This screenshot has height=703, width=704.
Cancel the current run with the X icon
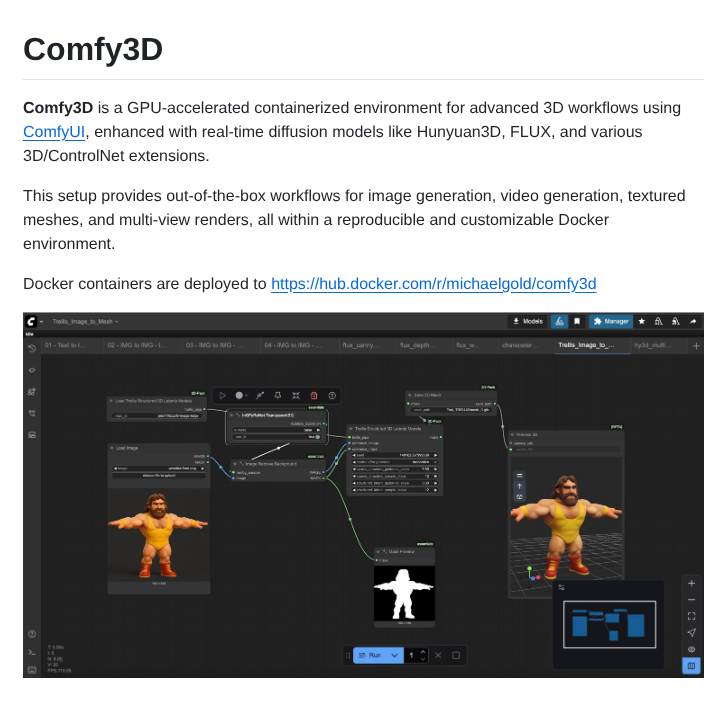coord(438,655)
